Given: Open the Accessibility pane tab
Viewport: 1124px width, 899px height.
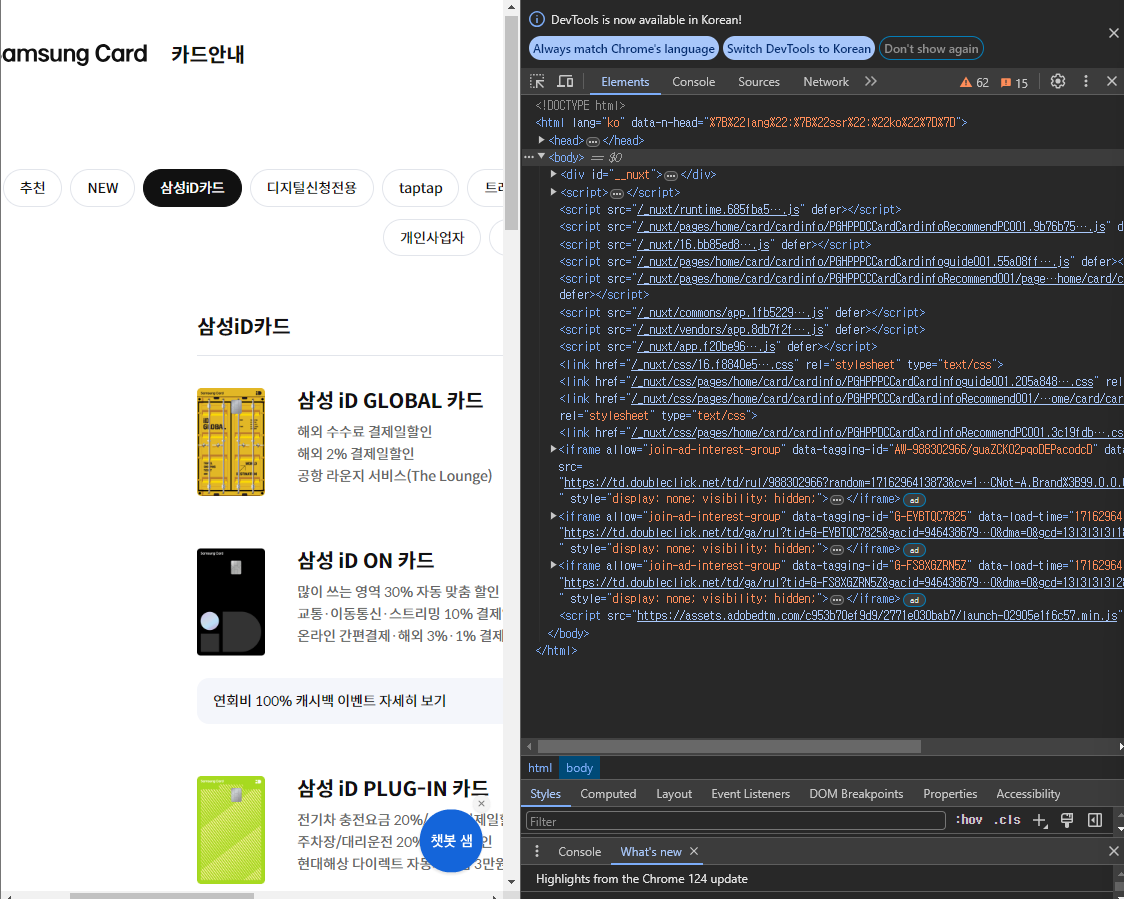Looking at the screenshot, I should [x=1028, y=794].
